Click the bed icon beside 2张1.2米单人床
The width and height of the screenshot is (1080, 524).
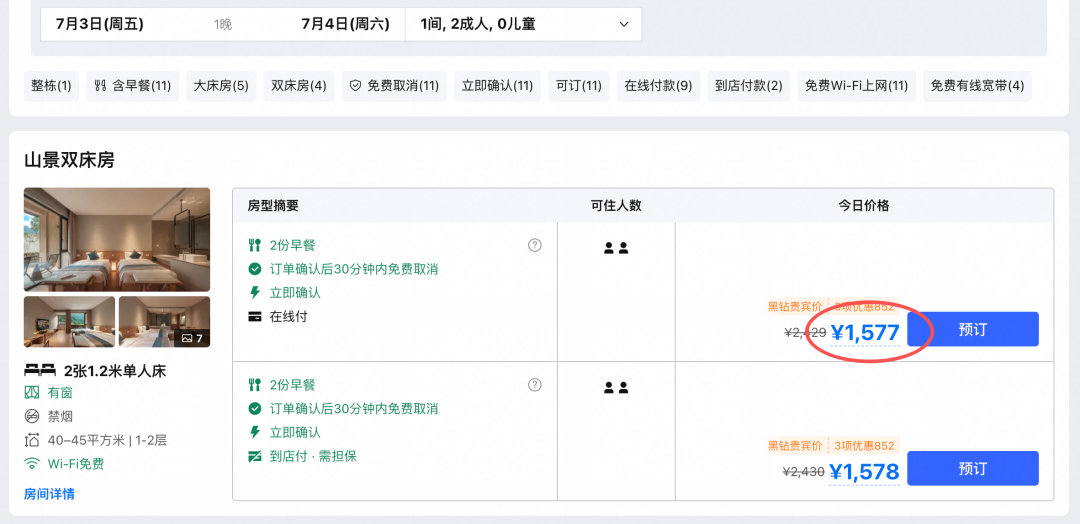(x=40, y=372)
